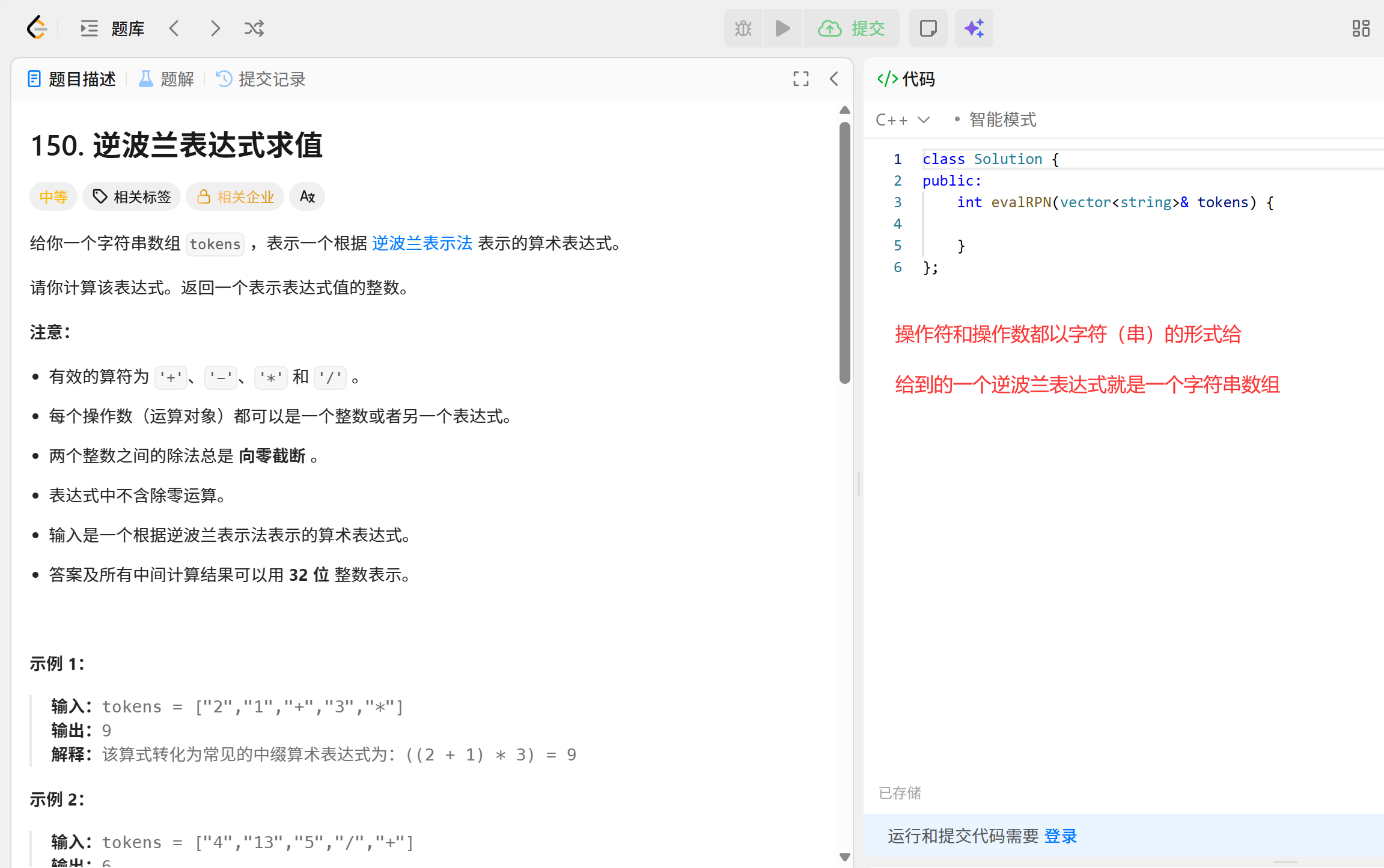Image resolution: width=1384 pixels, height=868 pixels.
Task: Click the debug bug icon
Action: pos(743,28)
